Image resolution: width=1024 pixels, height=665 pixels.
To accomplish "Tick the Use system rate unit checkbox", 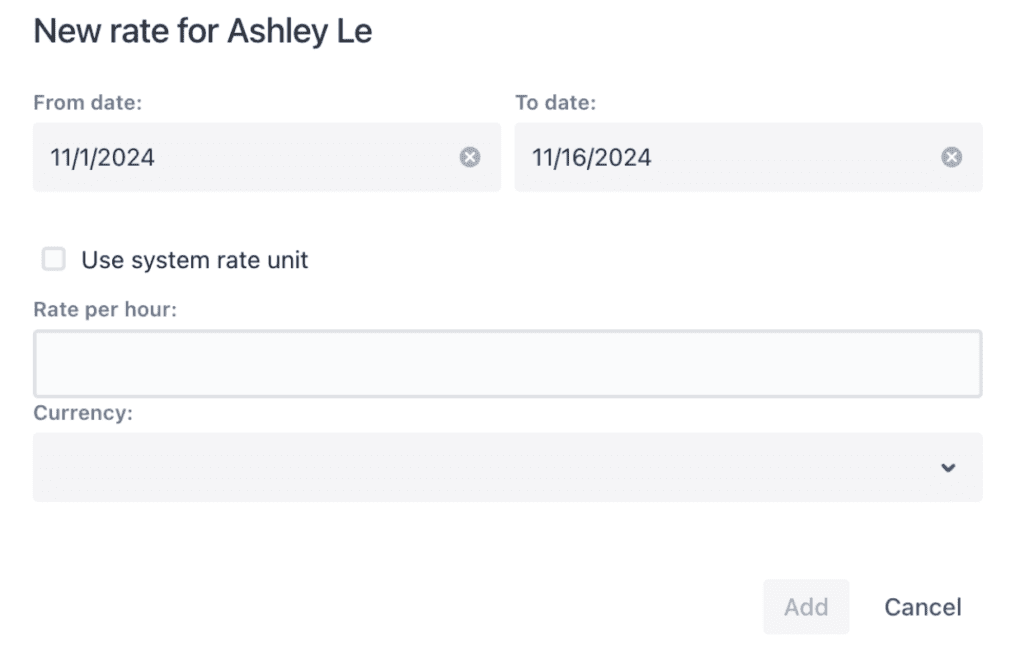I will point(54,259).
